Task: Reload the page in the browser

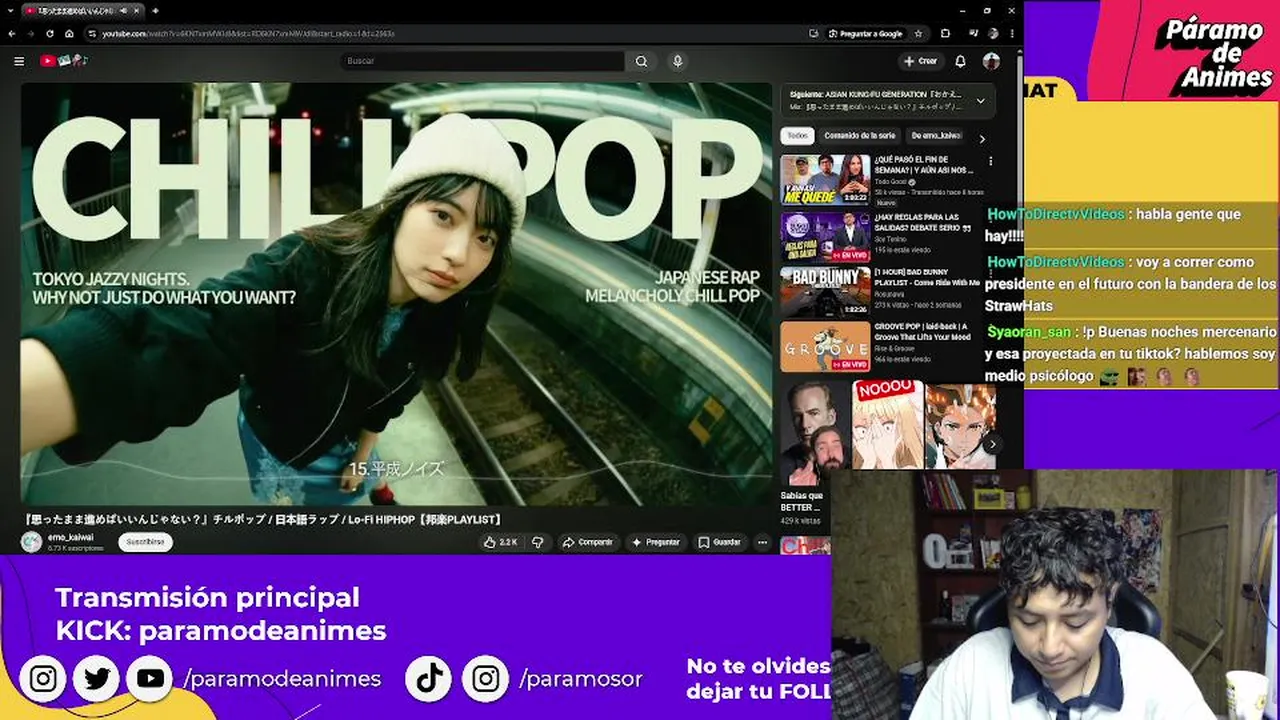Action: coord(50,33)
